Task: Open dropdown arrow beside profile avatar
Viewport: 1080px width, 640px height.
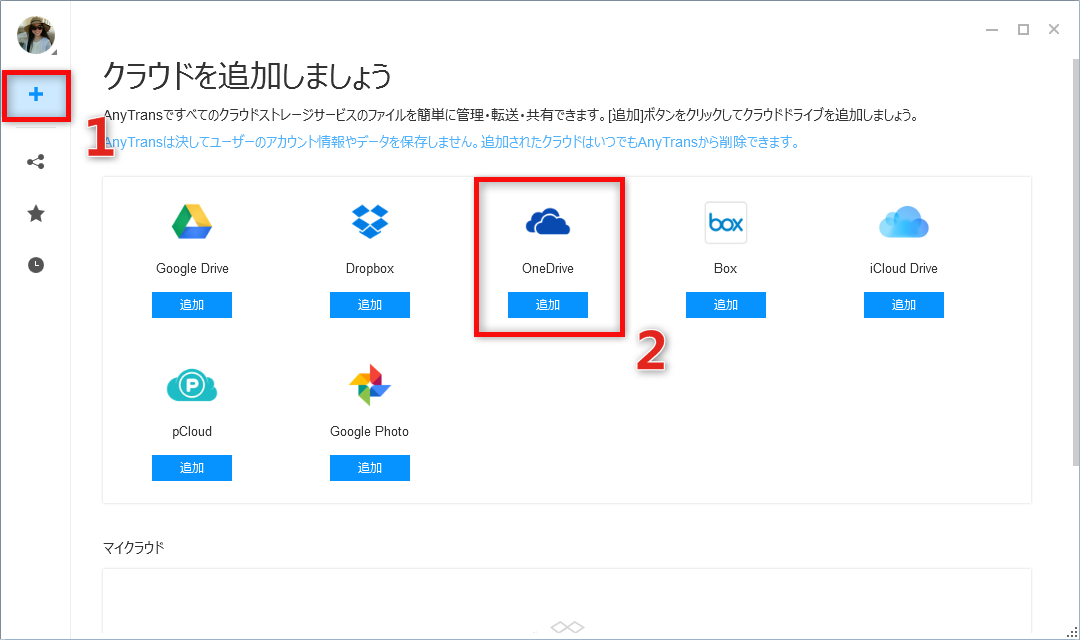Action: coord(54,52)
